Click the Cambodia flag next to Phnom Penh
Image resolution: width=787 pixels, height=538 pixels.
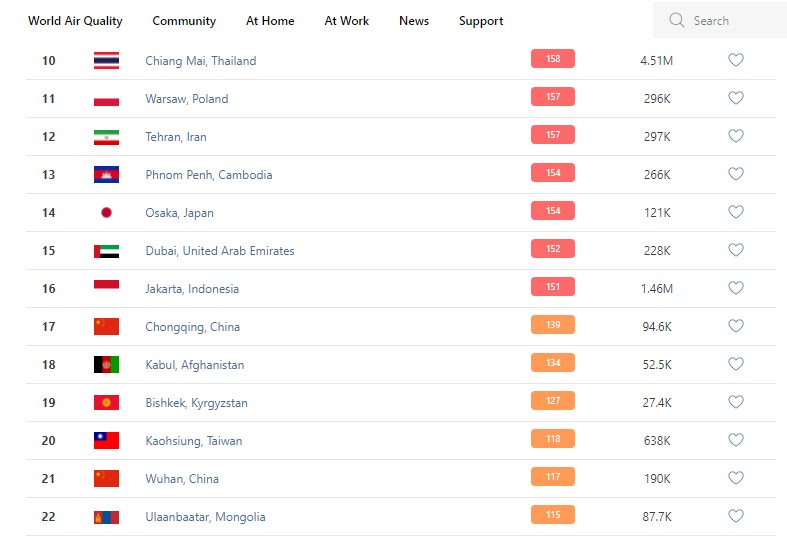coord(106,175)
